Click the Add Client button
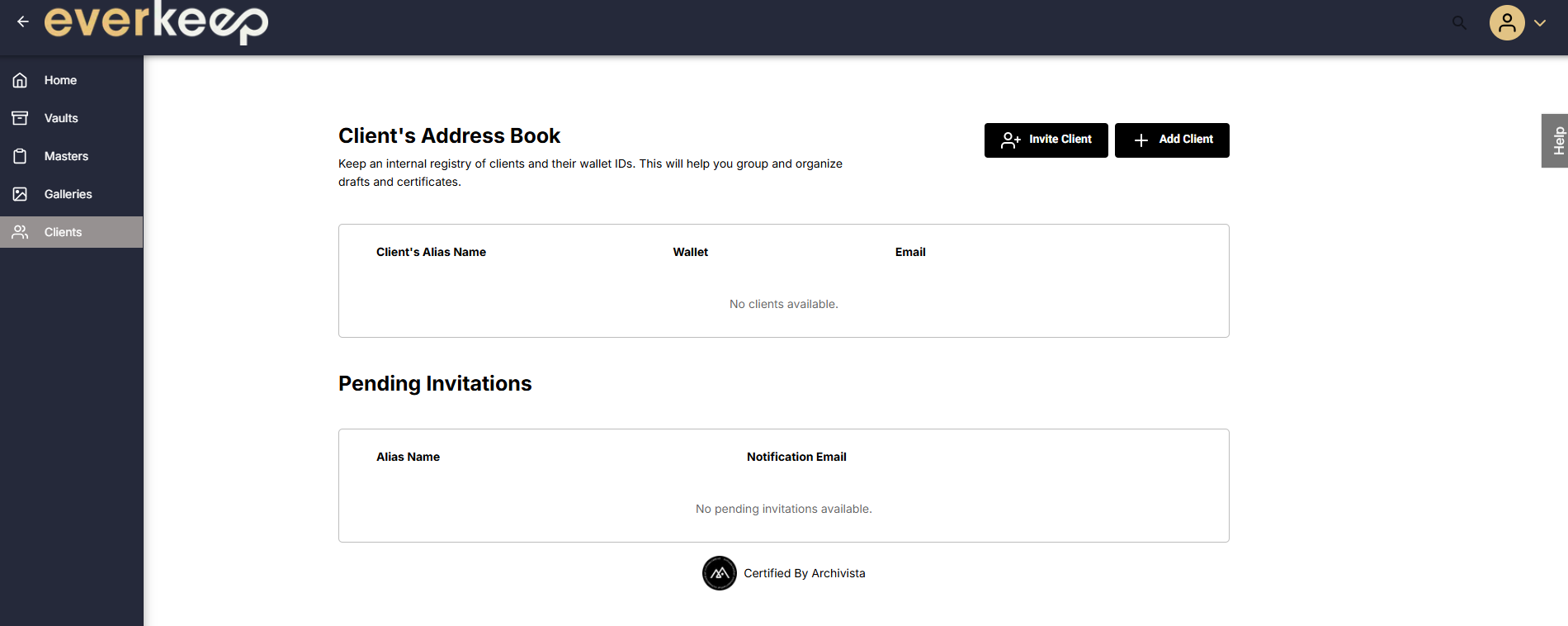Viewport: 1568px width, 626px height. pos(1172,140)
